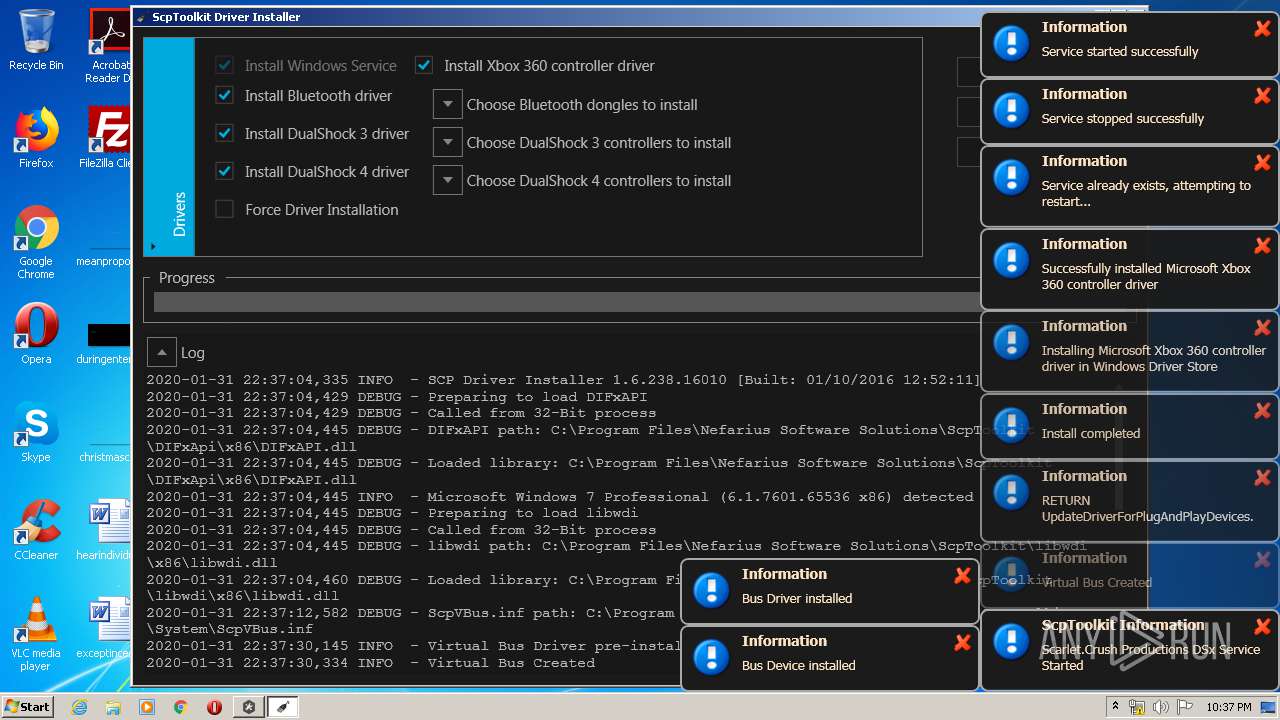The image size is (1280, 720).
Task: Dismiss the 'RETURN UpdateDriverForPlugAndPlayDevices' notification
Action: click(x=1262, y=478)
